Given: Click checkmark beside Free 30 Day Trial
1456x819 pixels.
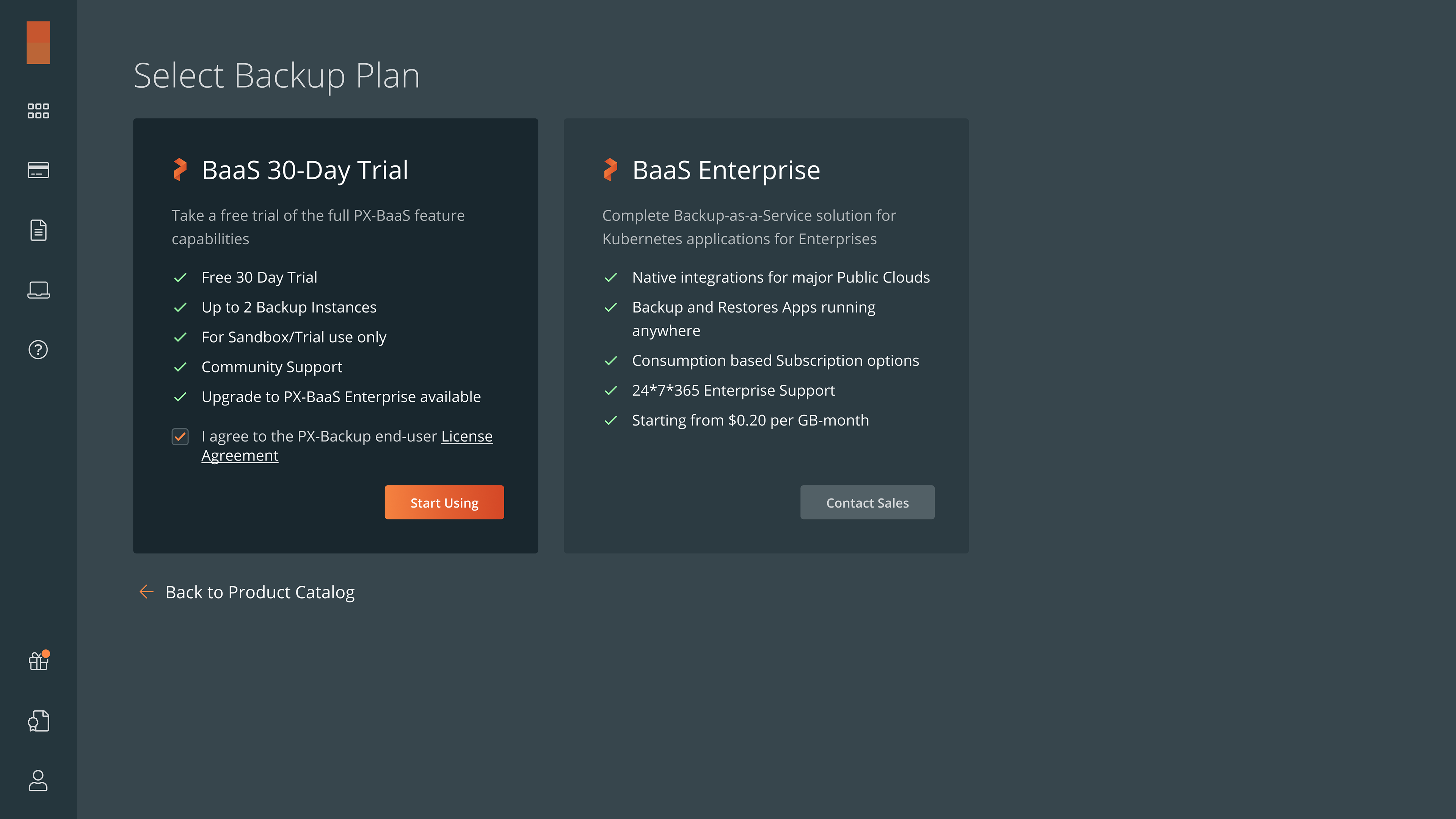Looking at the screenshot, I should [x=180, y=278].
